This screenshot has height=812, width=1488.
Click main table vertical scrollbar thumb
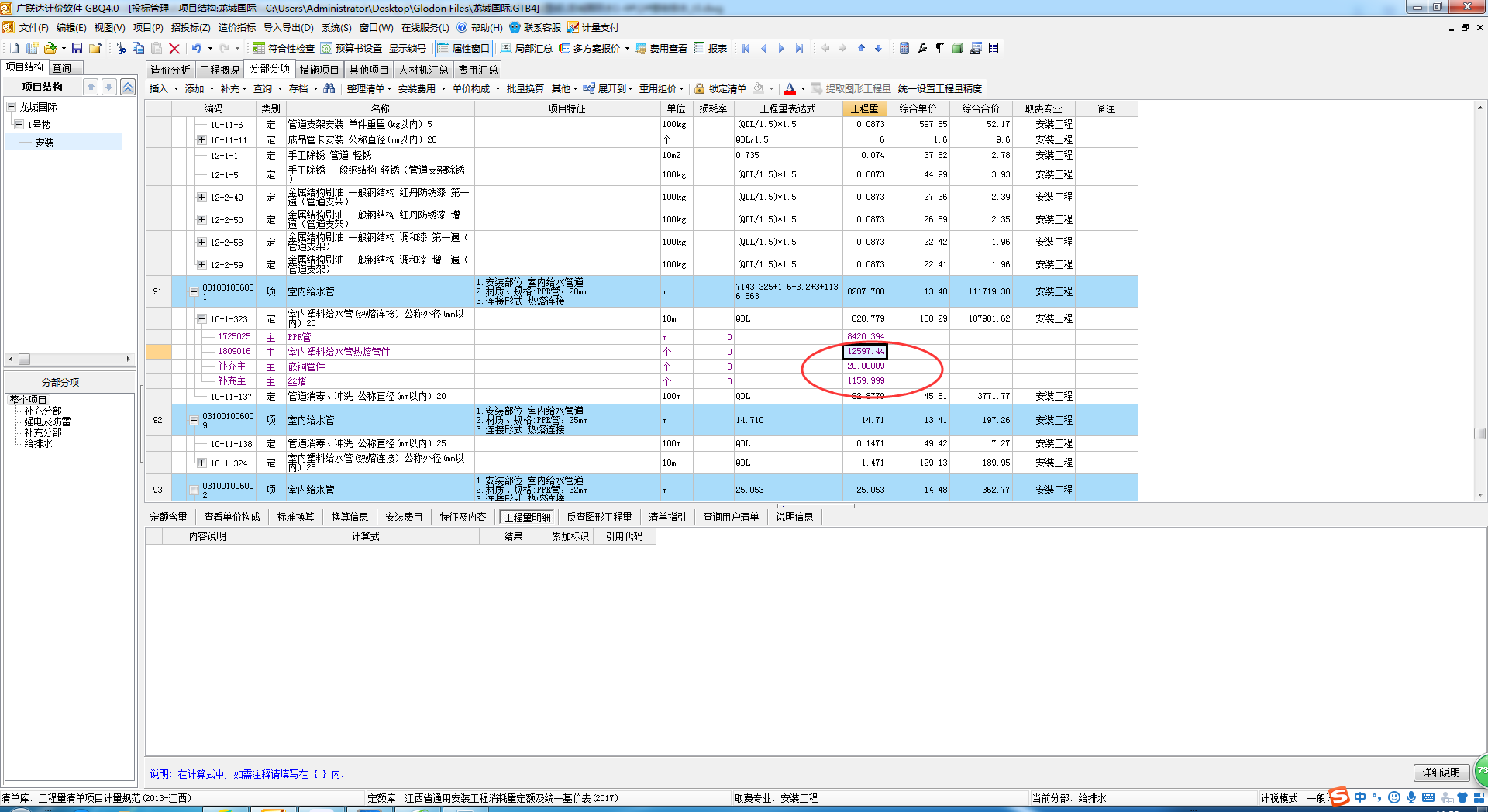1479,433
